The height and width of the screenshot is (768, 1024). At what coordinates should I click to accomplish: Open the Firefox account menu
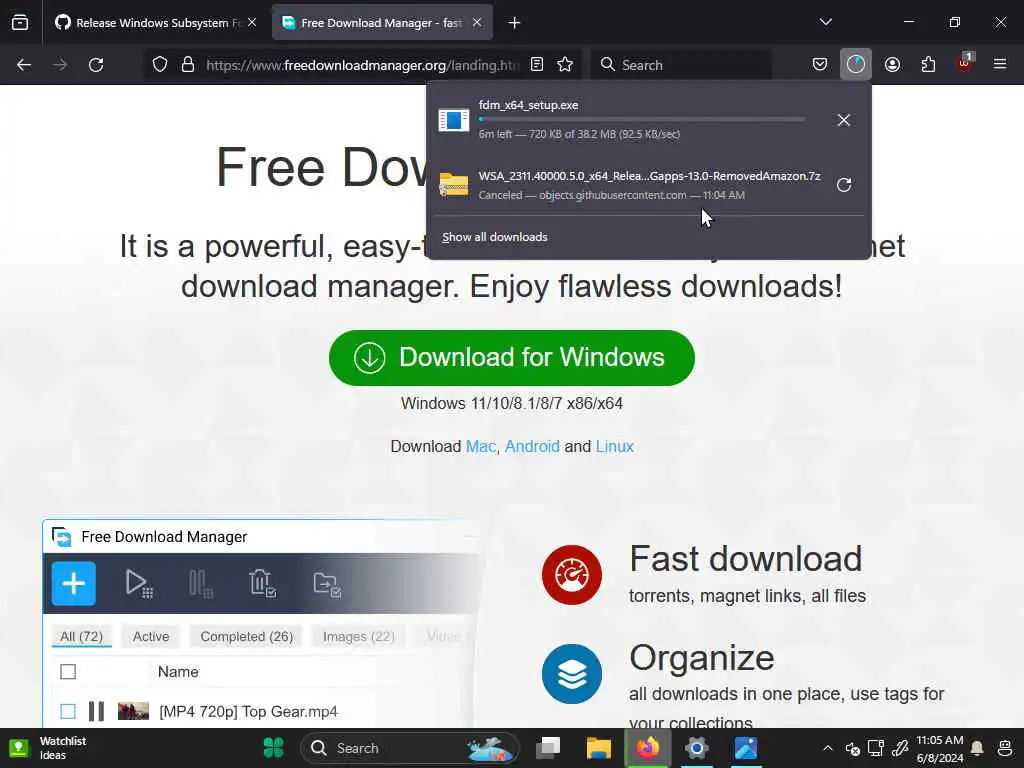892,64
